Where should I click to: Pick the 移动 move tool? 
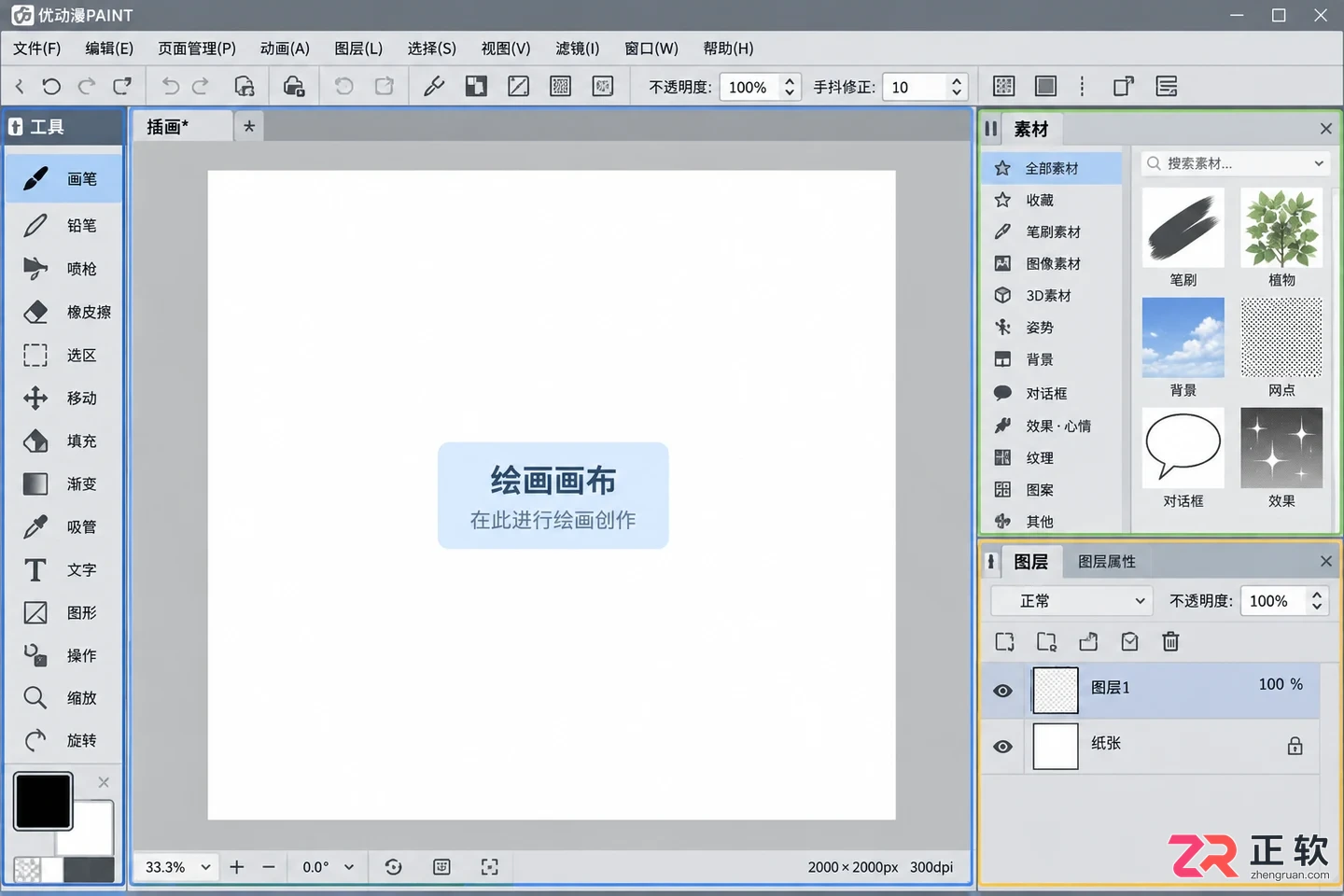click(63, 398)
